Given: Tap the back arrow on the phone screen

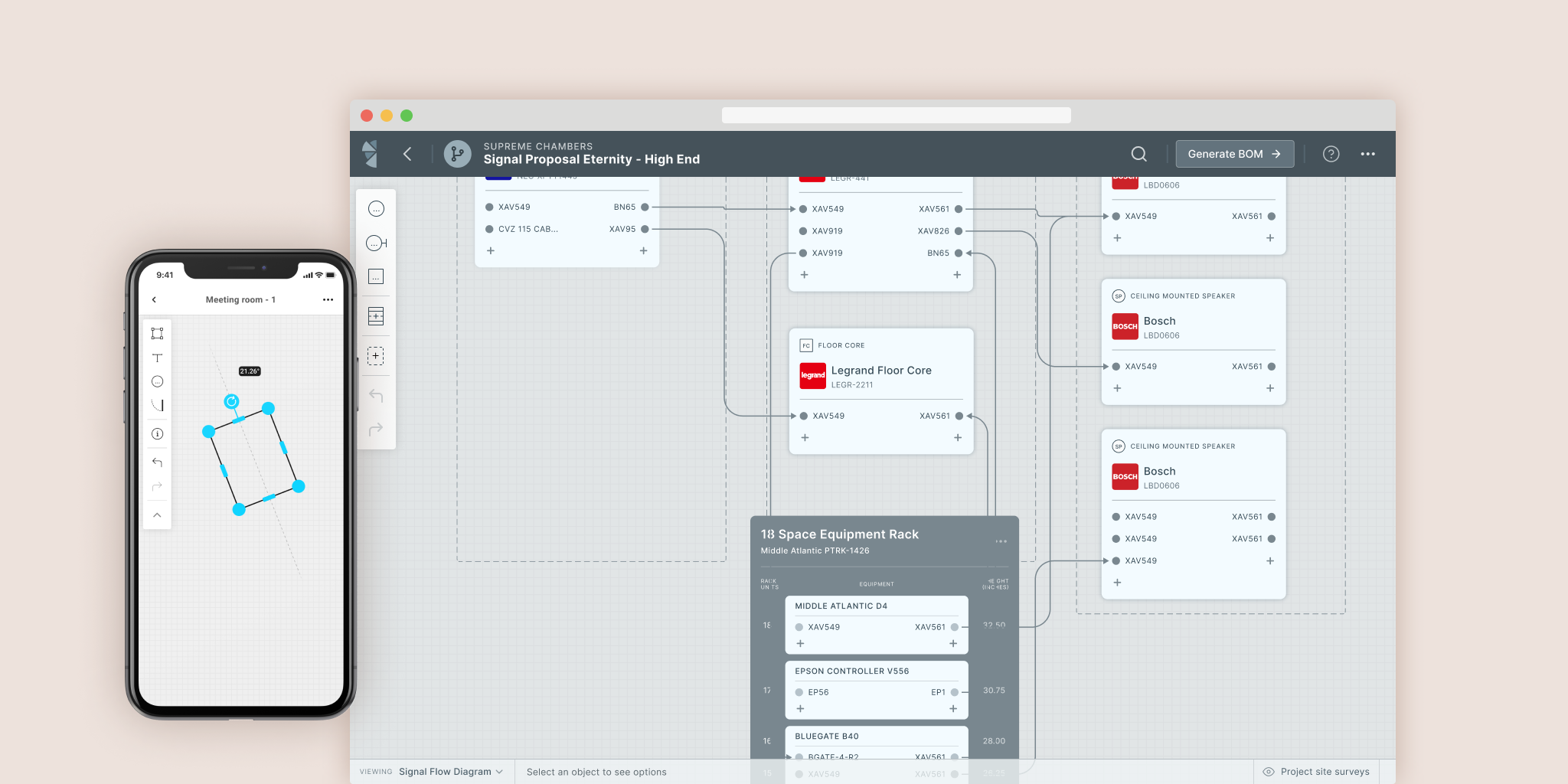Looking at the screenshot, I should [154, 300].
